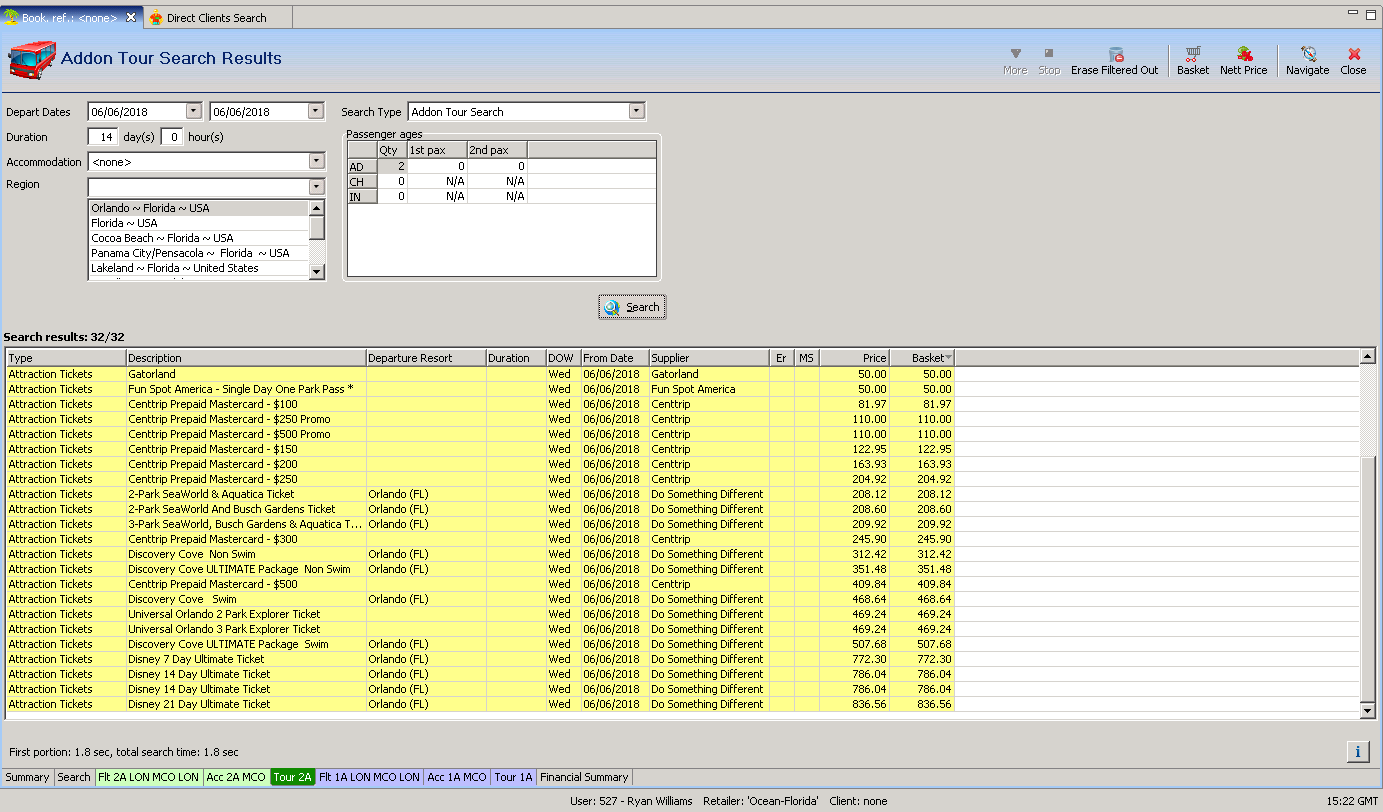Open the first Depart Date picker

194,112
